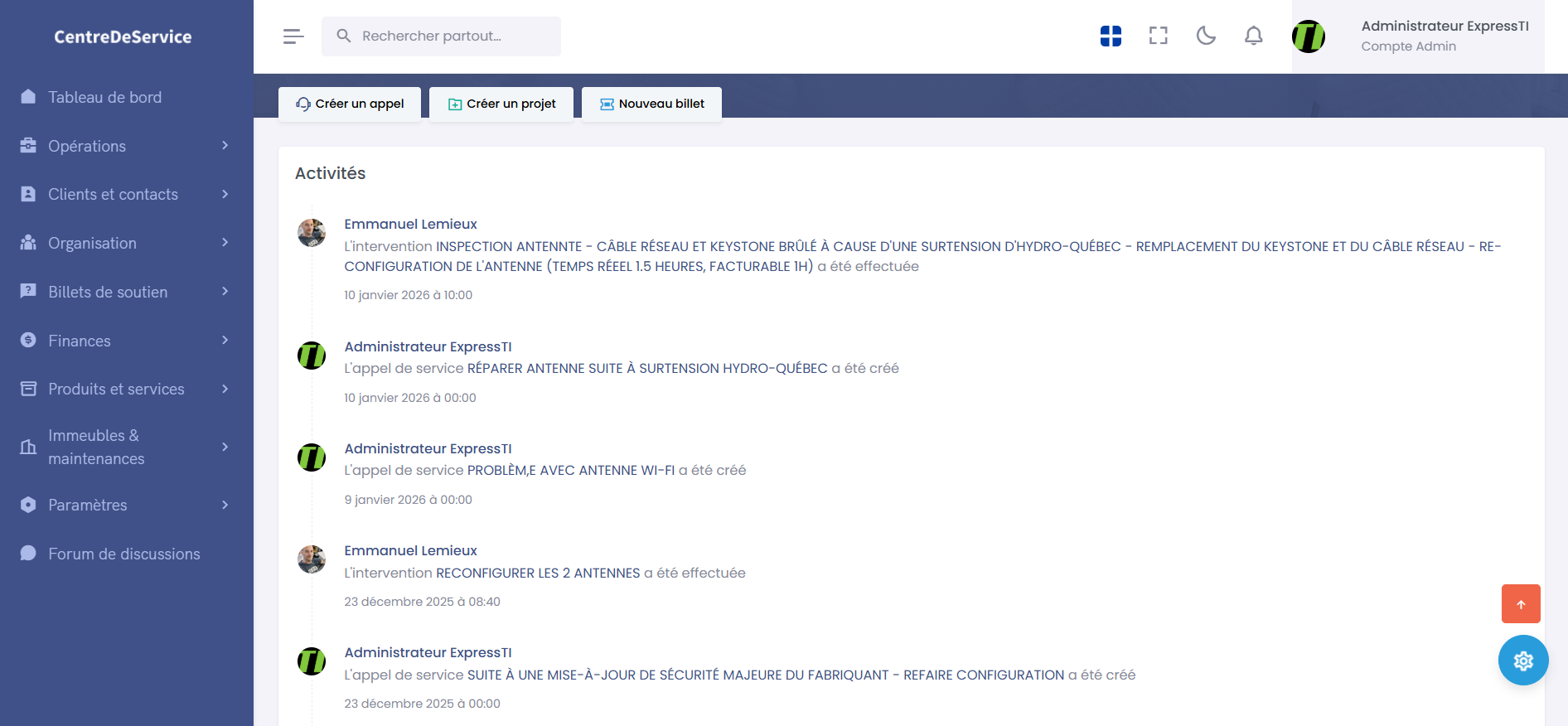Click the 23 décembre 2025 à 08:40 timestamp
Image resolution: width=1568 pixels, height=726 pixels.
click(x=422, y=602)
